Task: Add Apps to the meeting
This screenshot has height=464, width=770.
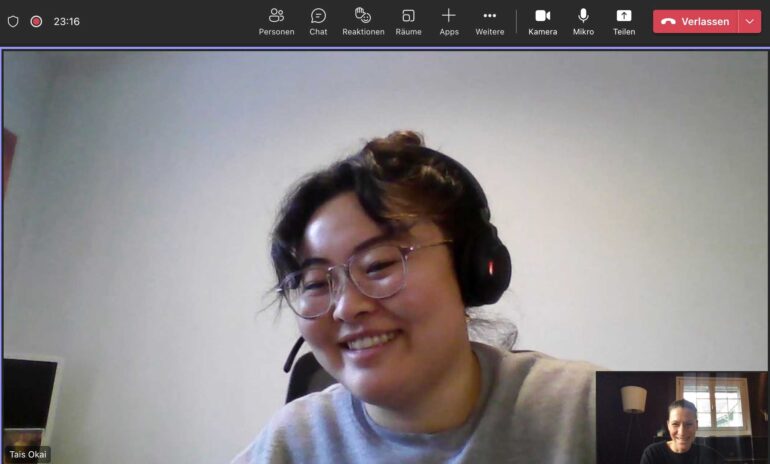Action: [449, 21]
